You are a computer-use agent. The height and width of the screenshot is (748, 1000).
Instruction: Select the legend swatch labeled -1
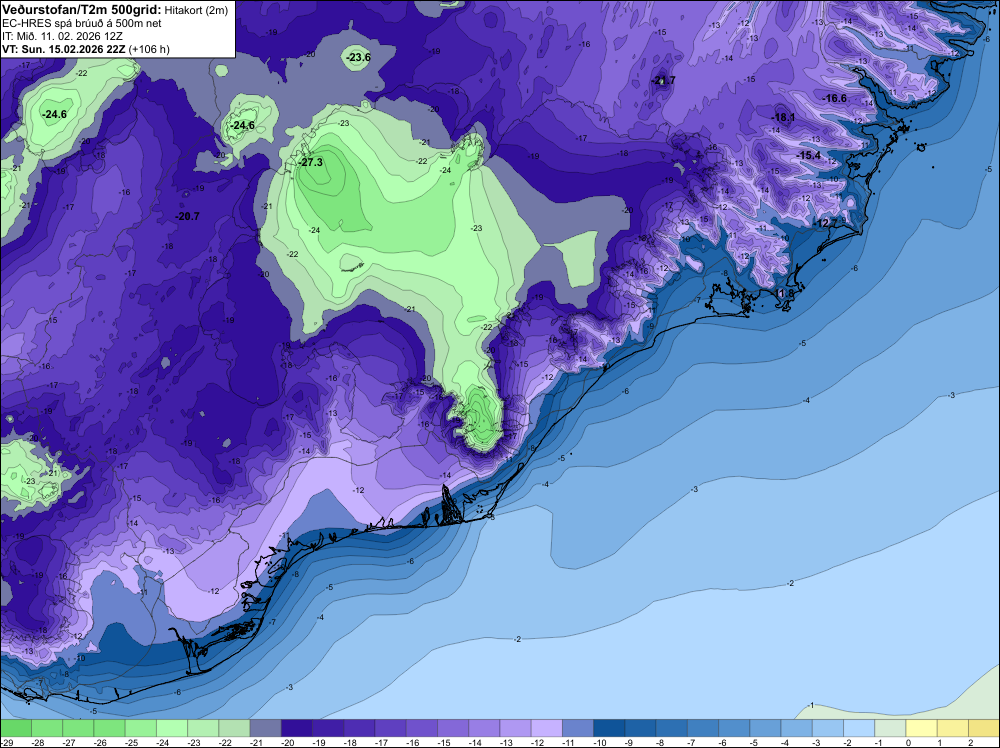pyautogui.click(x=890, y=728)
